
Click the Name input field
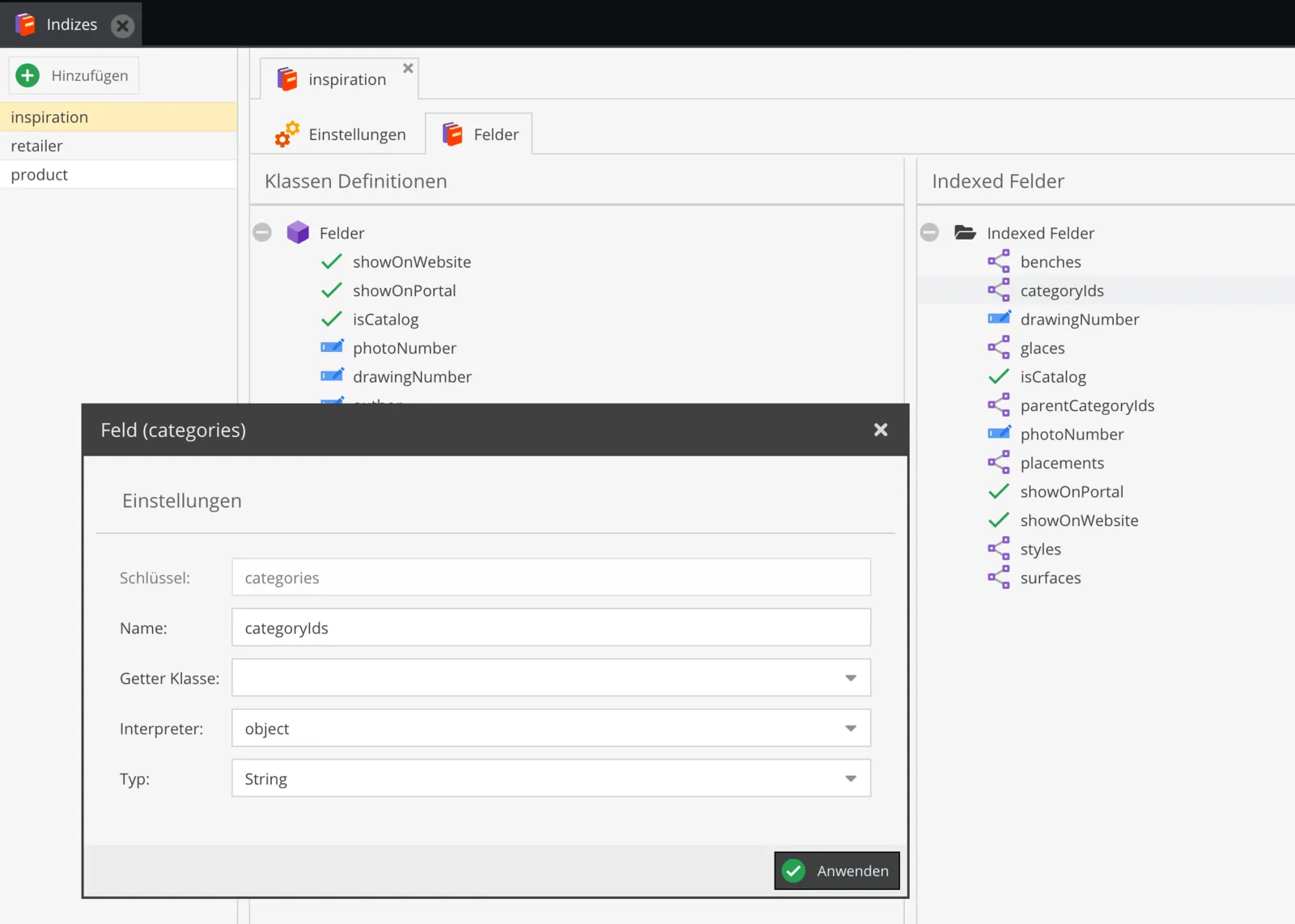coord(551,628)
